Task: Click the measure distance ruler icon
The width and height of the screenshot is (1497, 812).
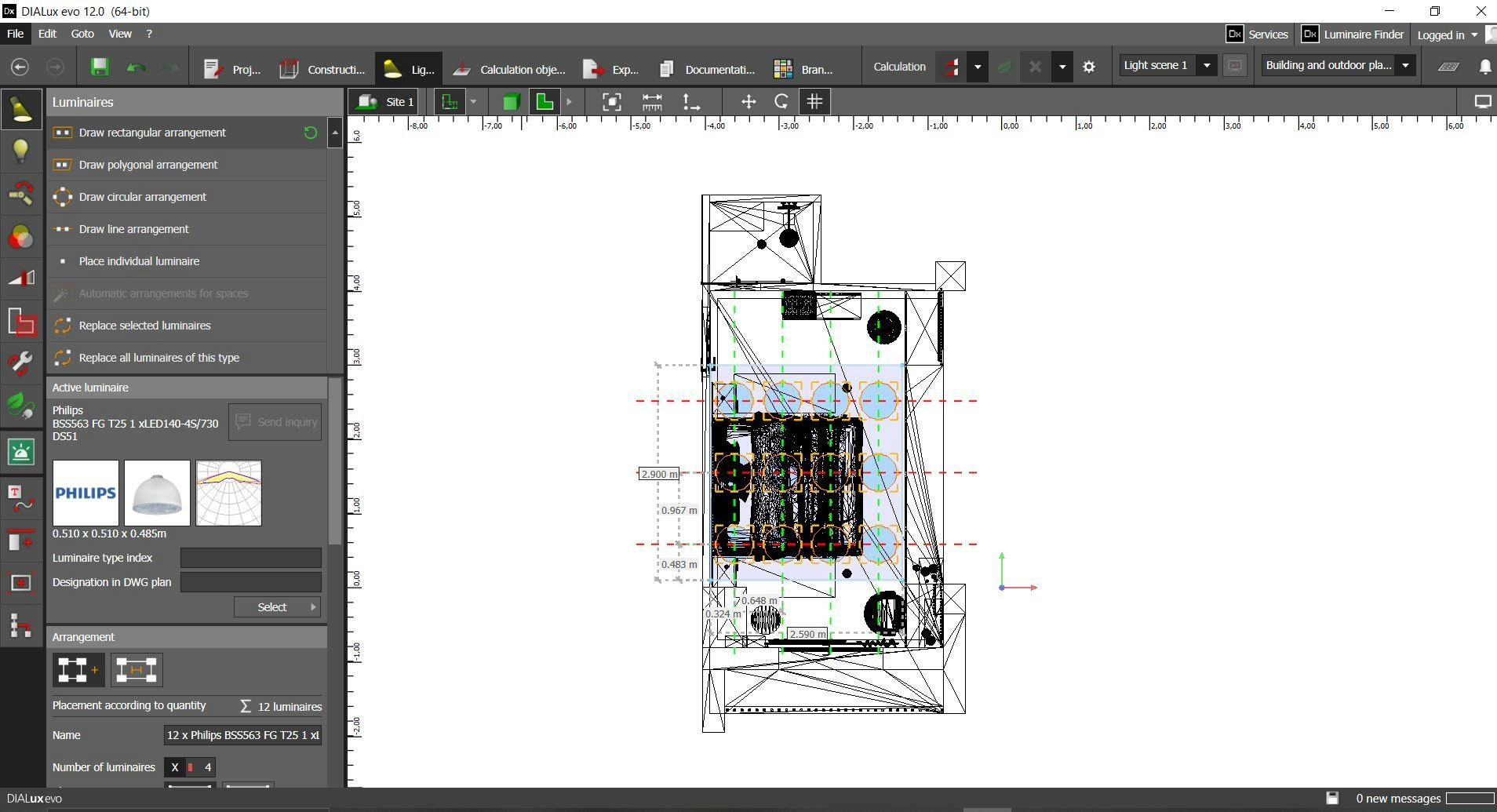Action: point(652,102)
